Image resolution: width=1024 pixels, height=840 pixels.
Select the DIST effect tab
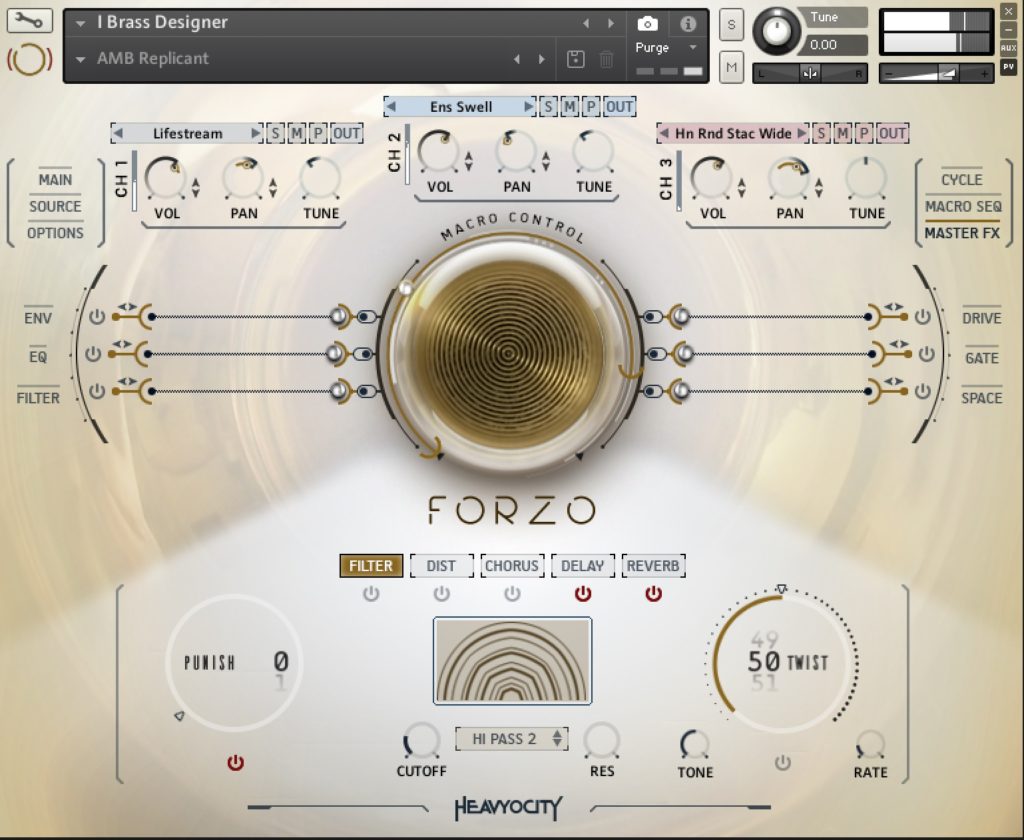click(441, 566)
